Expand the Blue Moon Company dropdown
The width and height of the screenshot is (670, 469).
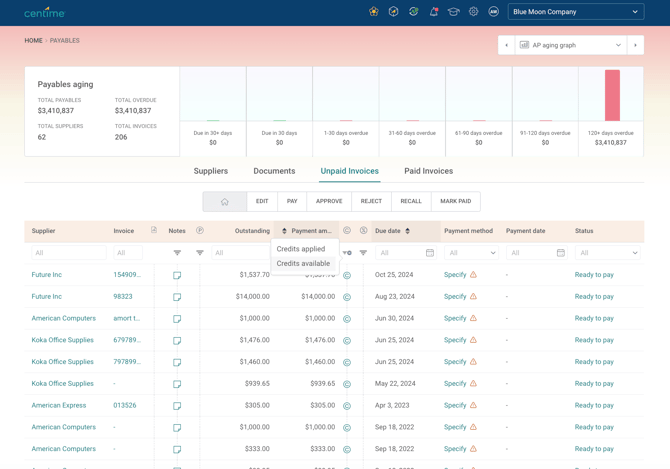pos(576,12)
